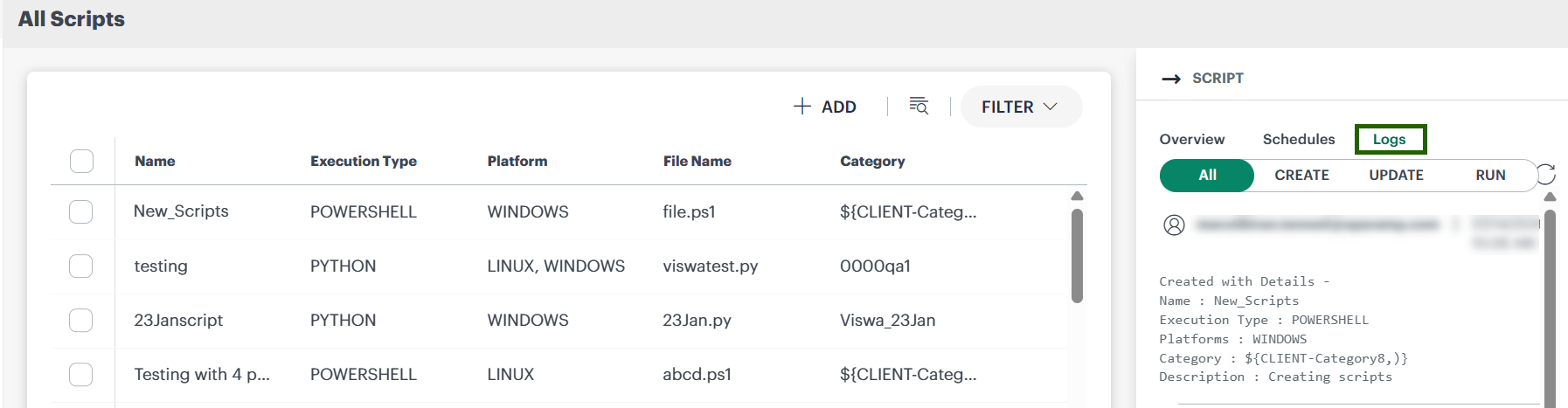Open the FILTER dropdown
1568x408 pixels.
(x=1021, y=107)
